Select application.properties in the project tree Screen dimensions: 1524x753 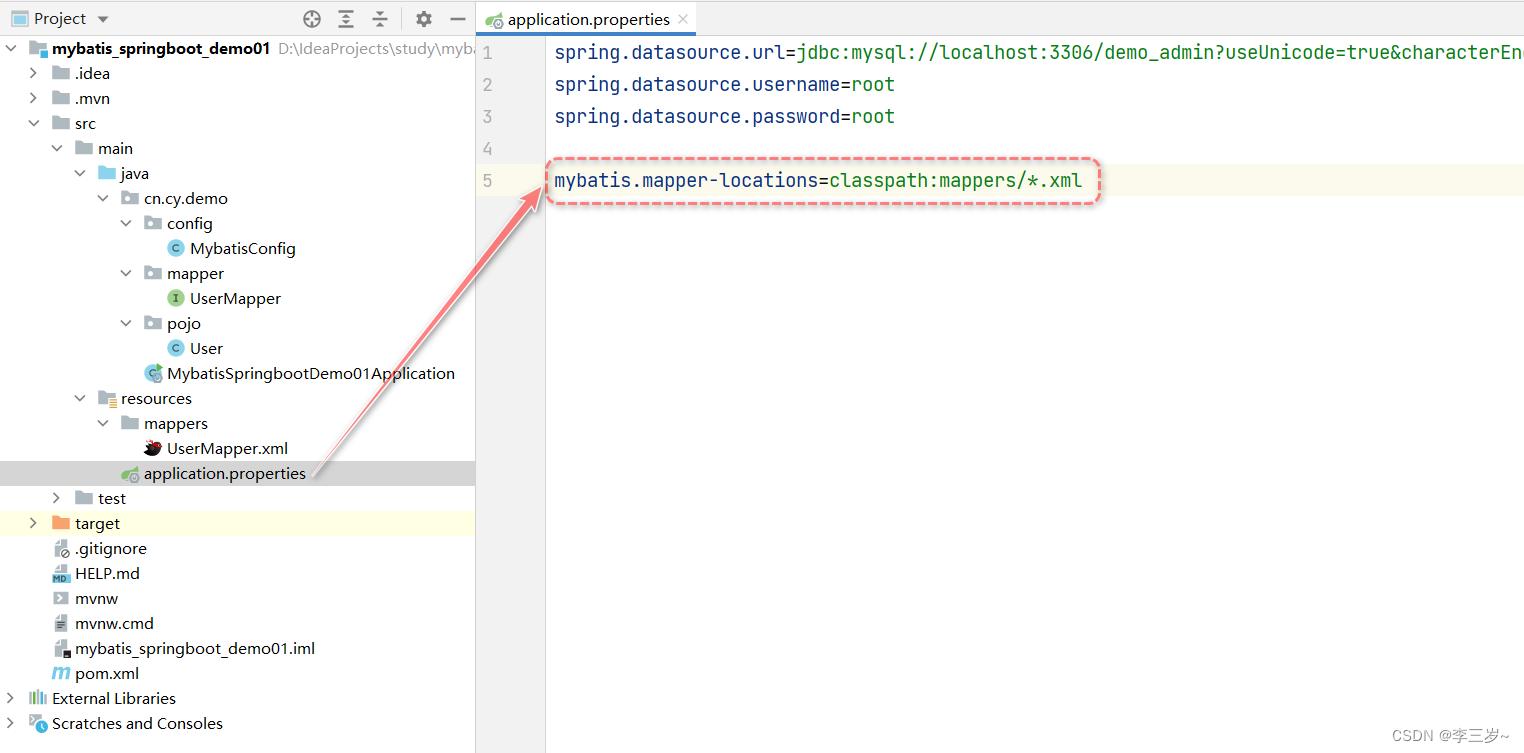click(x=225, y=473)
